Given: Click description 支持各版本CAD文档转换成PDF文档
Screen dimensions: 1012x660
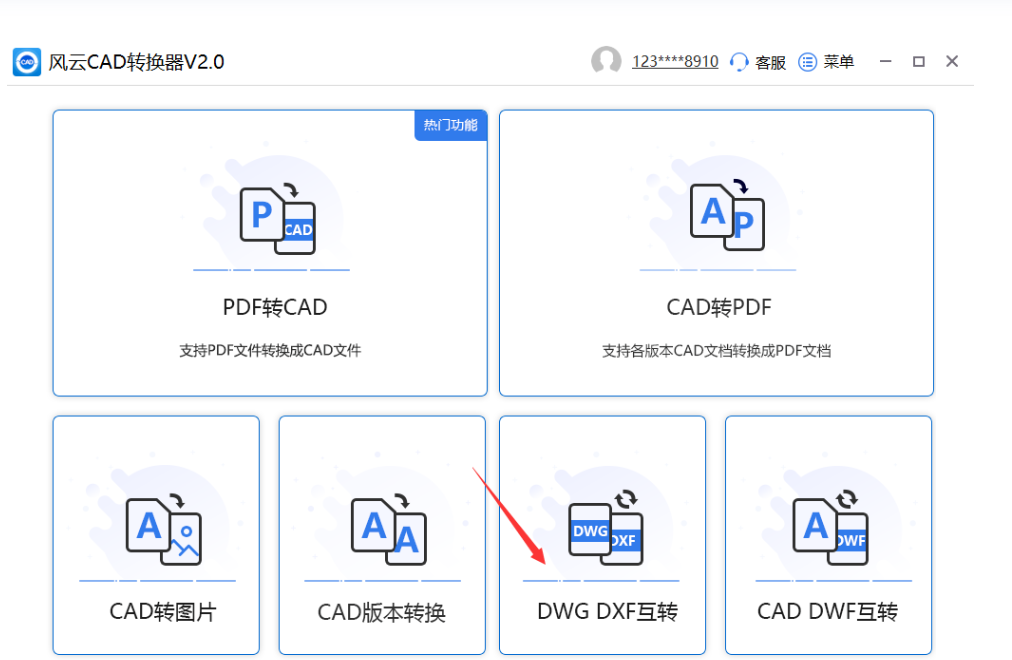Looking at the screenshot, I should coord(716,351).
